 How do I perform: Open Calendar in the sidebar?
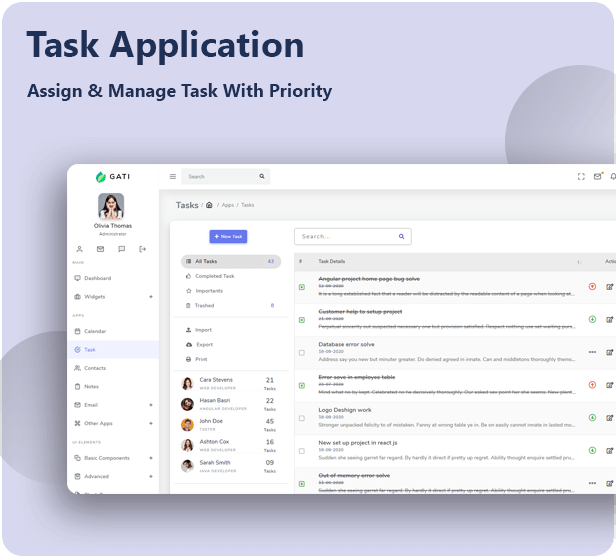click(113, 331)
